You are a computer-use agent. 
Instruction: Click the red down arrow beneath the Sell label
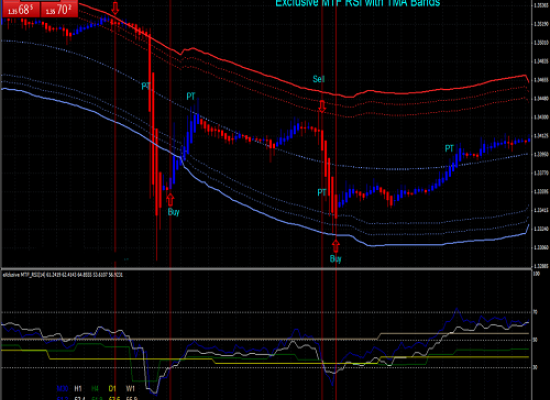322,106
